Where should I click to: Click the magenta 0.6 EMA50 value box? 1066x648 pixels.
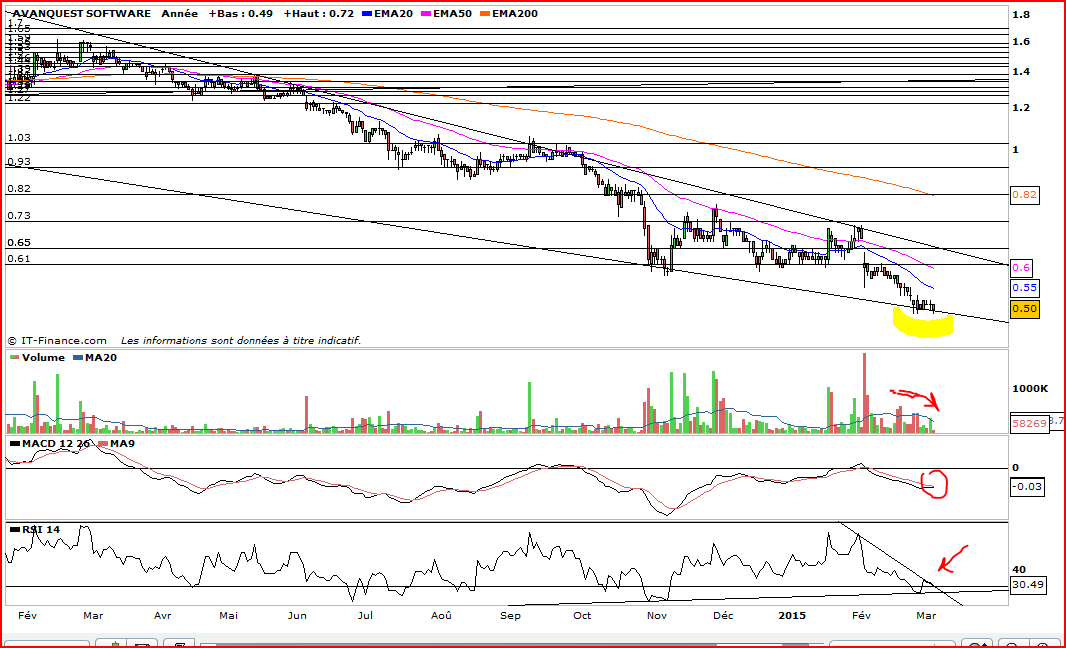(1021, 267)
